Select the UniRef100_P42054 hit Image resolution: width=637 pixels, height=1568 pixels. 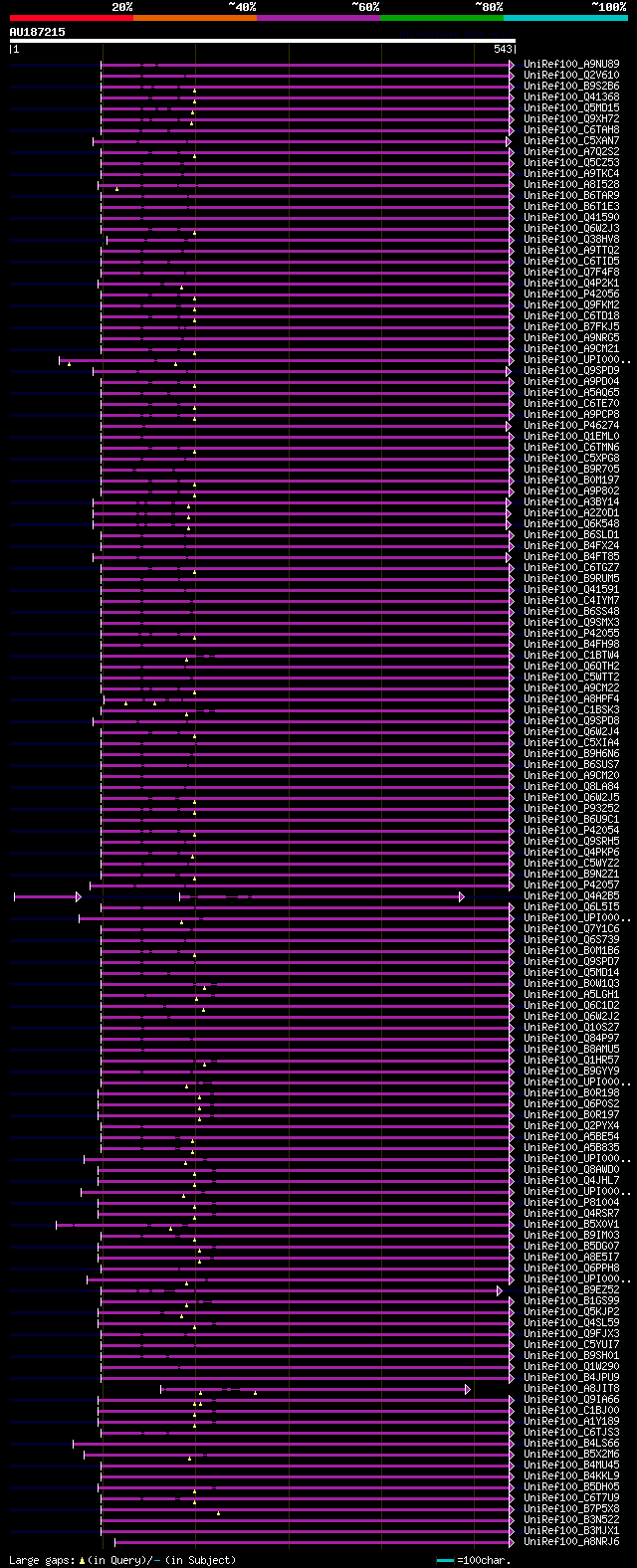point(571,831)
